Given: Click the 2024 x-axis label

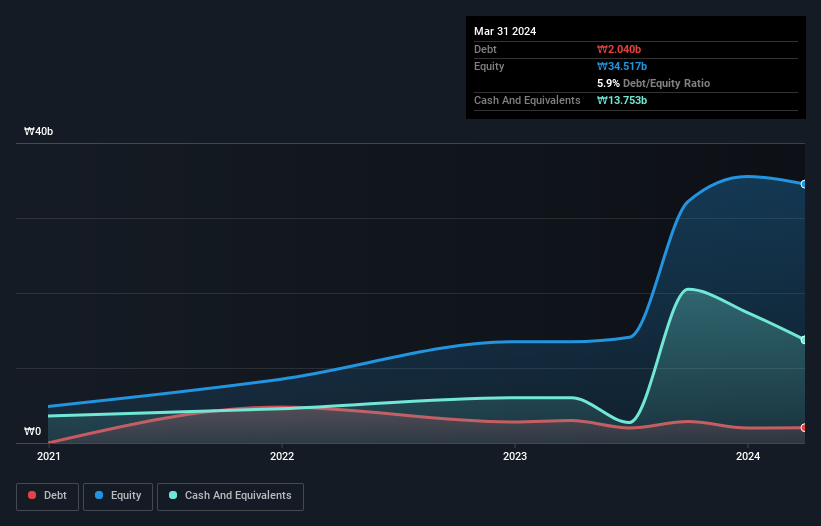Looking at the screenshot, I should point(748,456).
